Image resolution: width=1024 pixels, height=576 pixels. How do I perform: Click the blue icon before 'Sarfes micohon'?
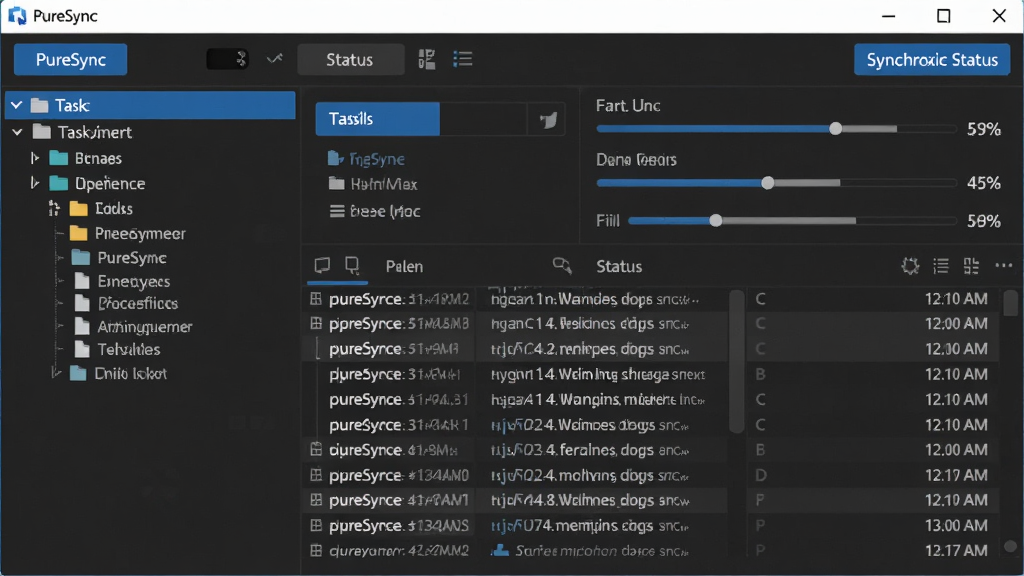500,551
